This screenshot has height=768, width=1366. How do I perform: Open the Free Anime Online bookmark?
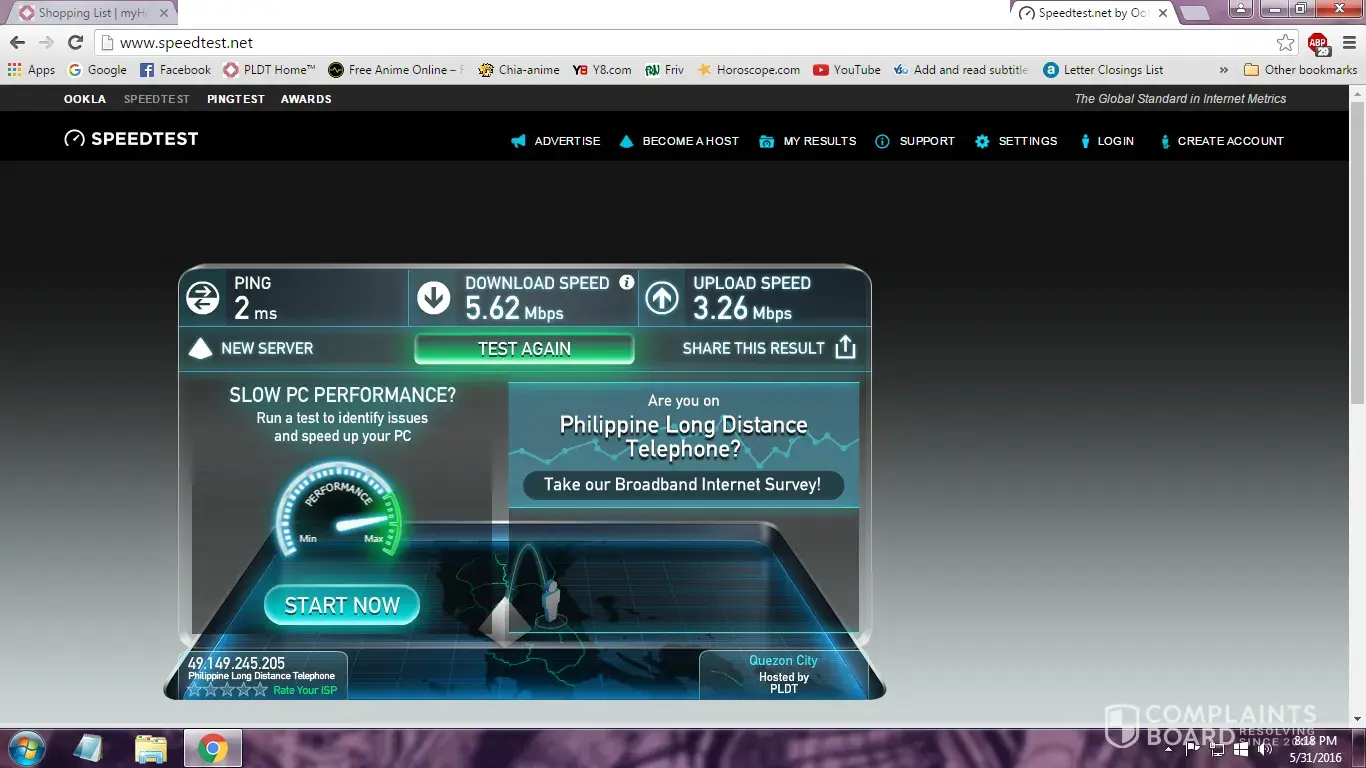[396, 70]
